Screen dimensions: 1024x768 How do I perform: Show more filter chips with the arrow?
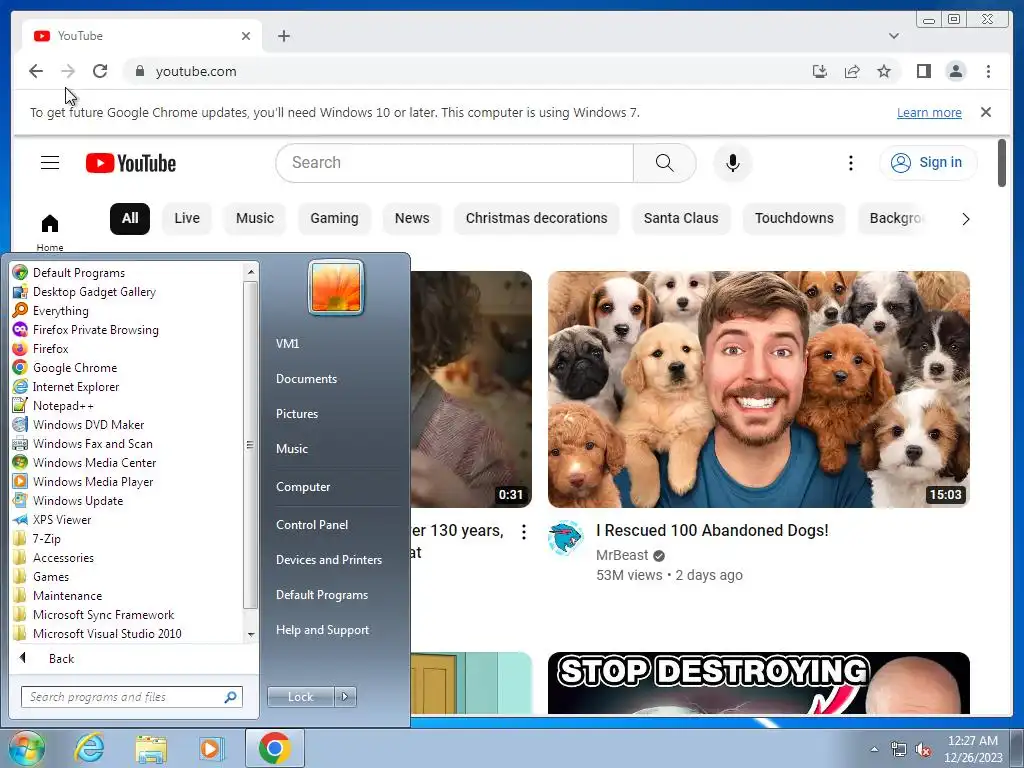[x=965, y=219]
